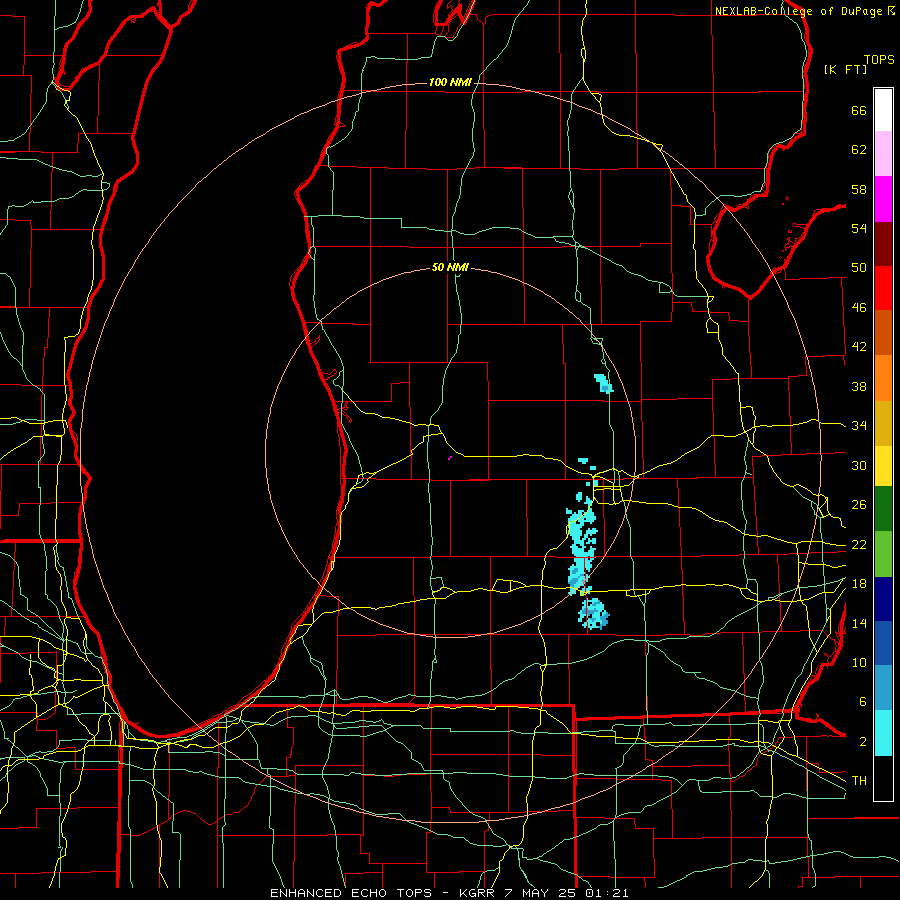
Task: Click the isolated cyan echo north of main cluster
Action: click(603, 383)
